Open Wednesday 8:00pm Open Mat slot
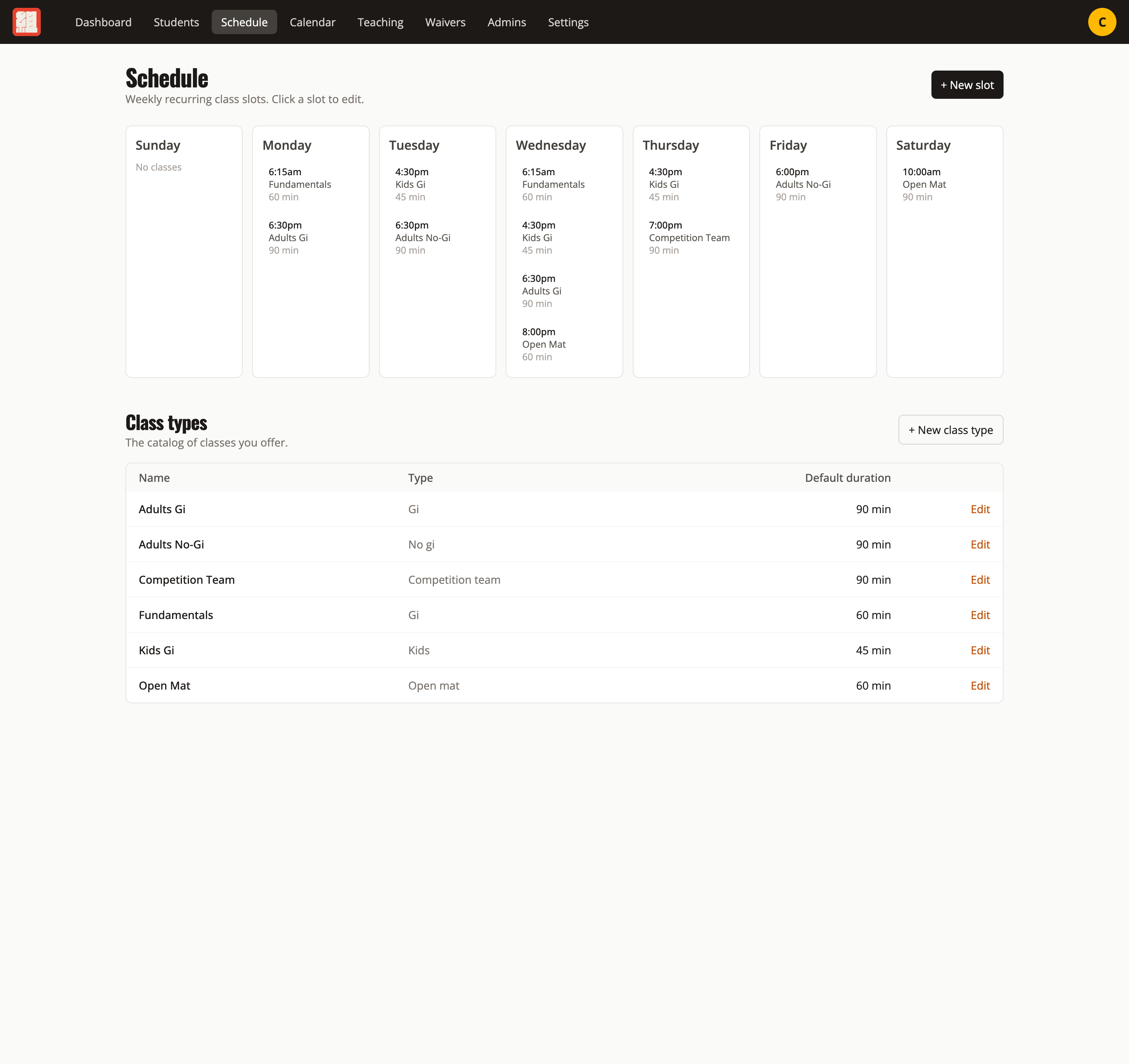The height and width of the screenshot is (1064, 1129). pyautogui.click(x=564, y=344)
